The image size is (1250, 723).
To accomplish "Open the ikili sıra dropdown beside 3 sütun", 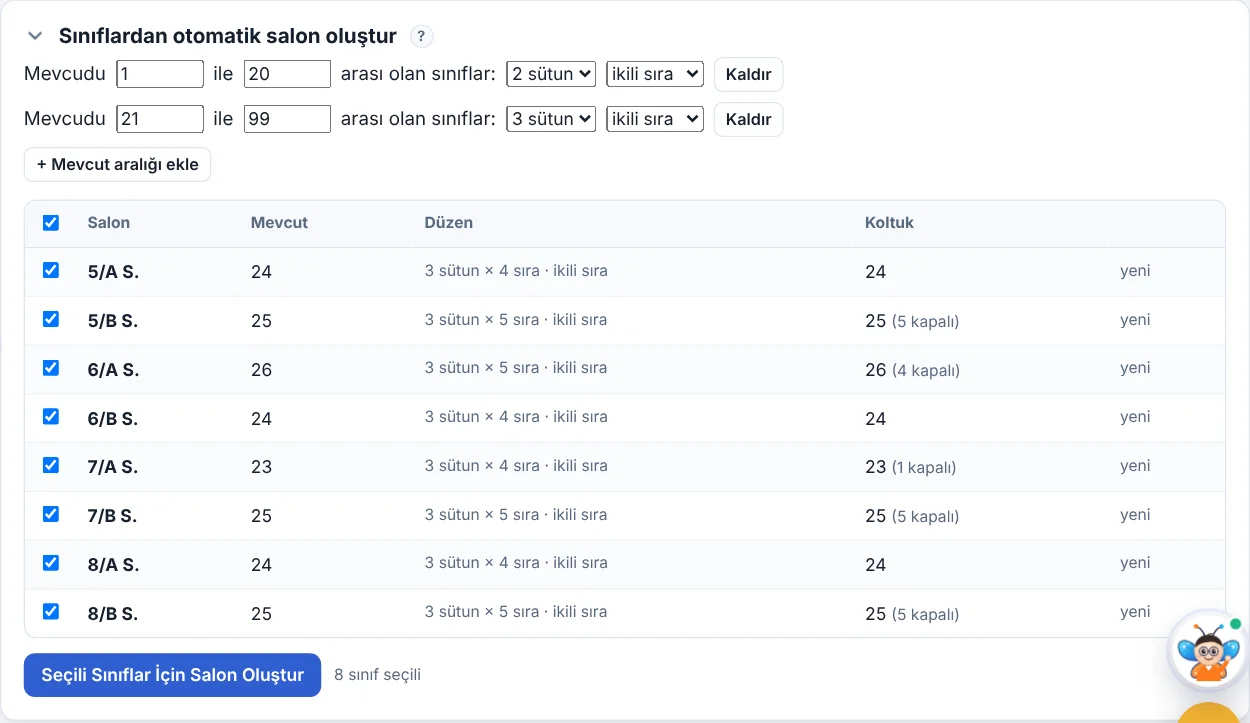I will [x=655, y=119].
